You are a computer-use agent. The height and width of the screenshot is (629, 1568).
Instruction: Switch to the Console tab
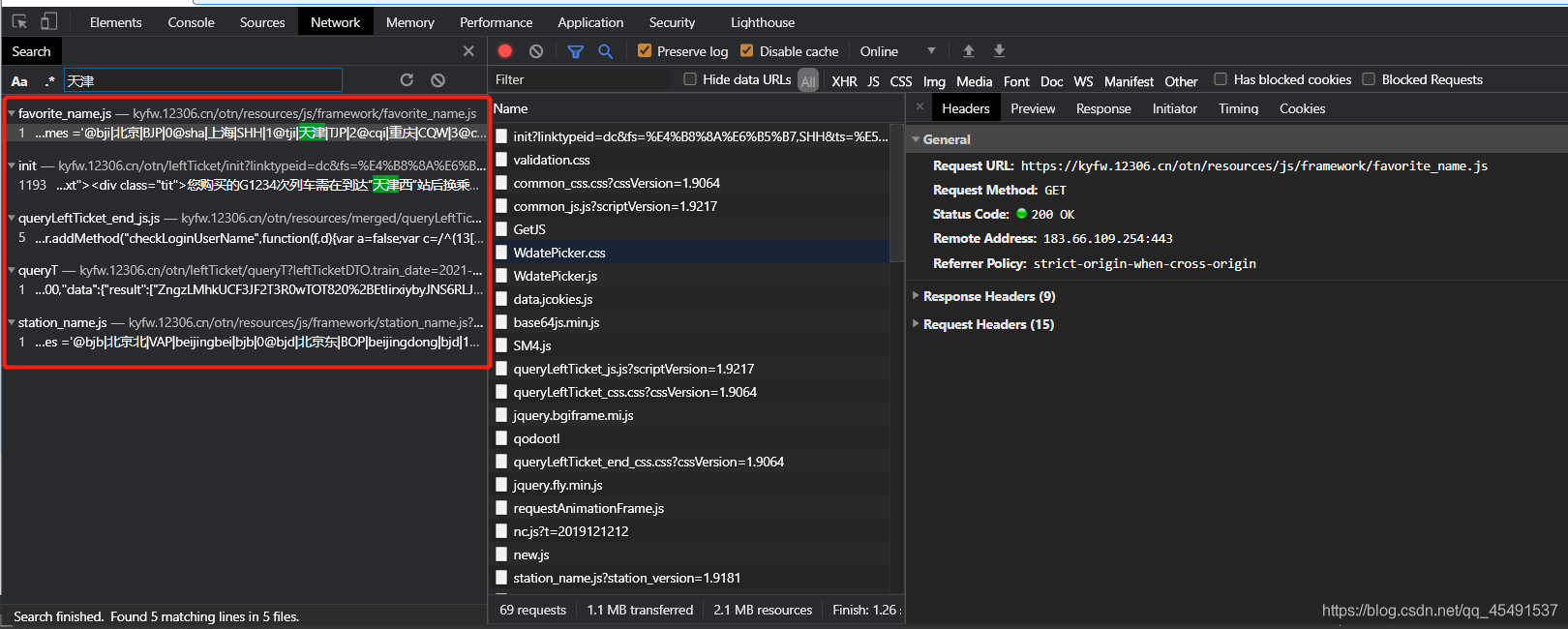[x=191, y=22]
